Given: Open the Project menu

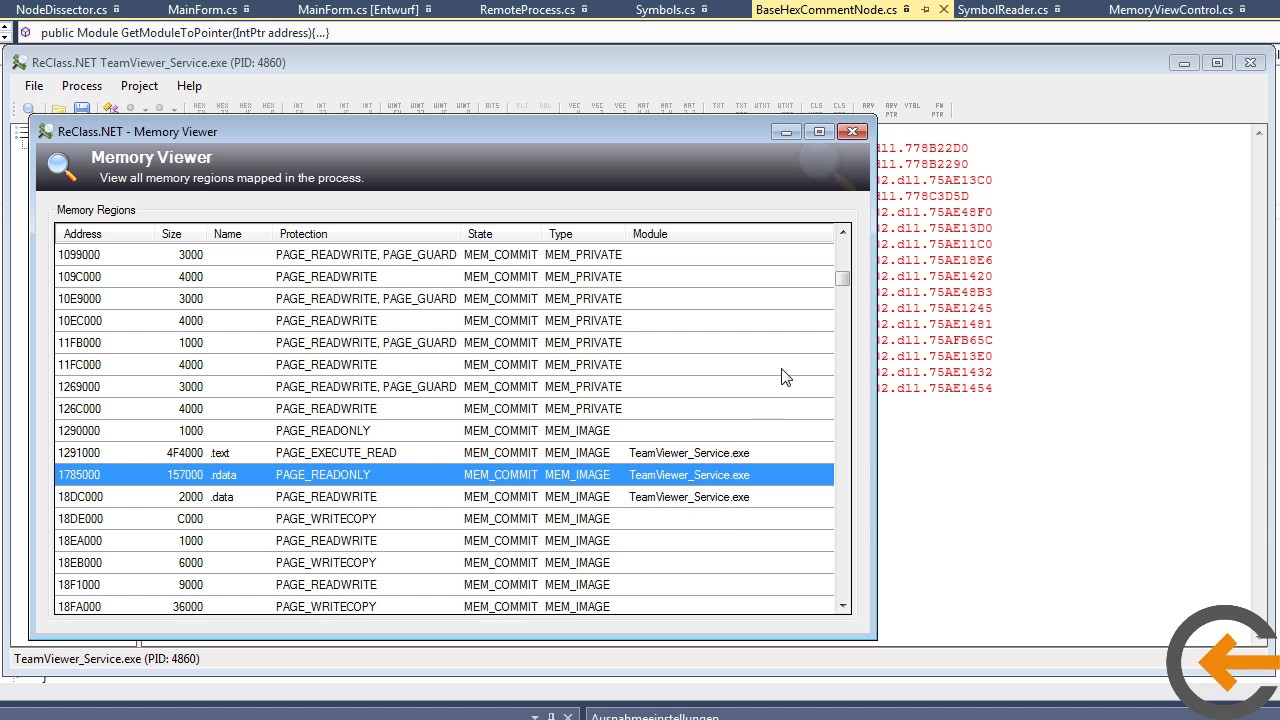Looking at the screenshot, I should [139, 86].
